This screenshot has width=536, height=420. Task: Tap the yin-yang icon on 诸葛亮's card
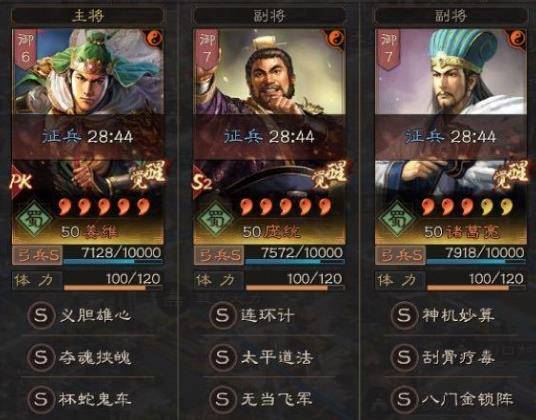pyautogui.click(x=517, y=39)
